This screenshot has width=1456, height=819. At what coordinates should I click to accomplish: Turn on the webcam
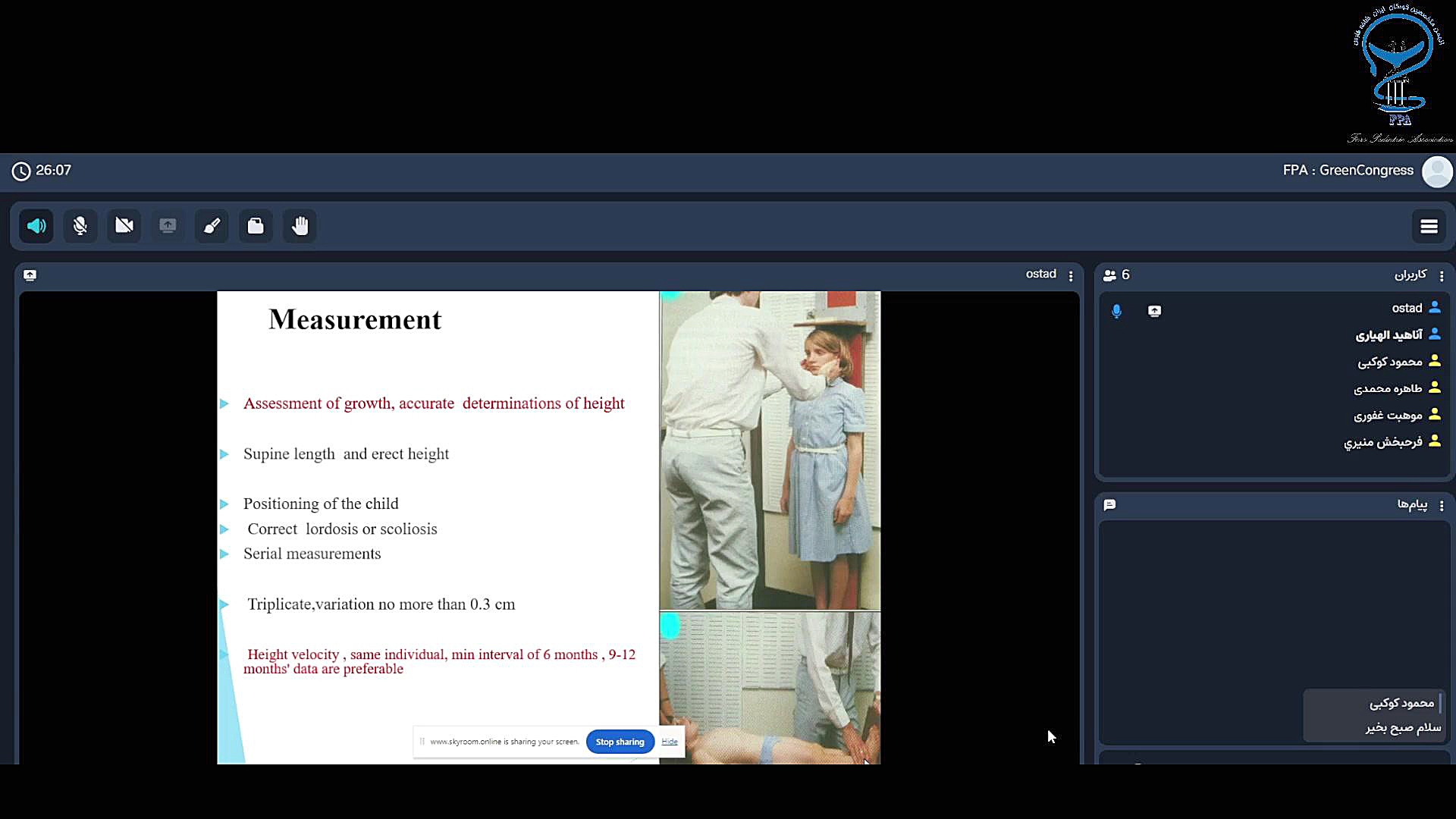tap(124, 226)
